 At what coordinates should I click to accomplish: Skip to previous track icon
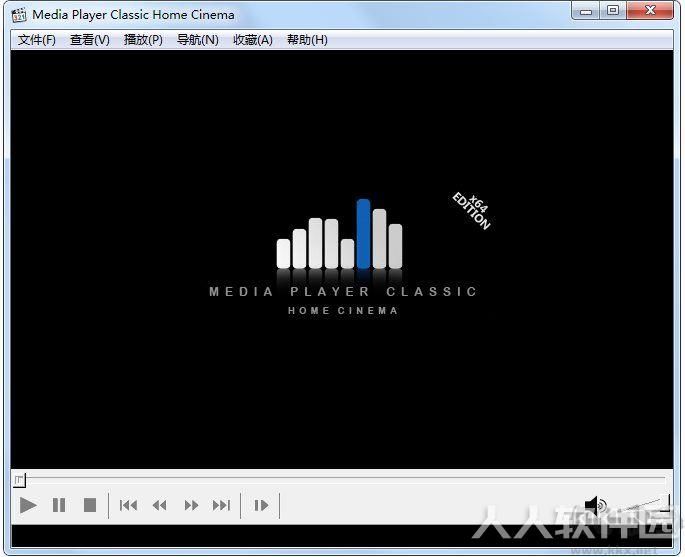[128, 505]
